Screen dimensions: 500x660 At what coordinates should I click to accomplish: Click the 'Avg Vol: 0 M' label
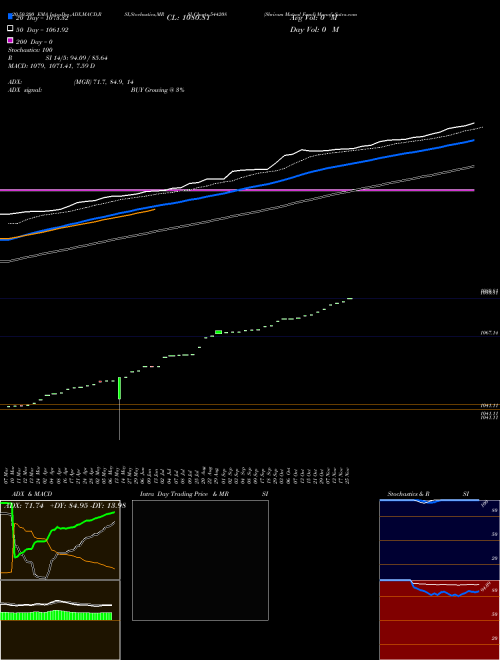(314, 18)
